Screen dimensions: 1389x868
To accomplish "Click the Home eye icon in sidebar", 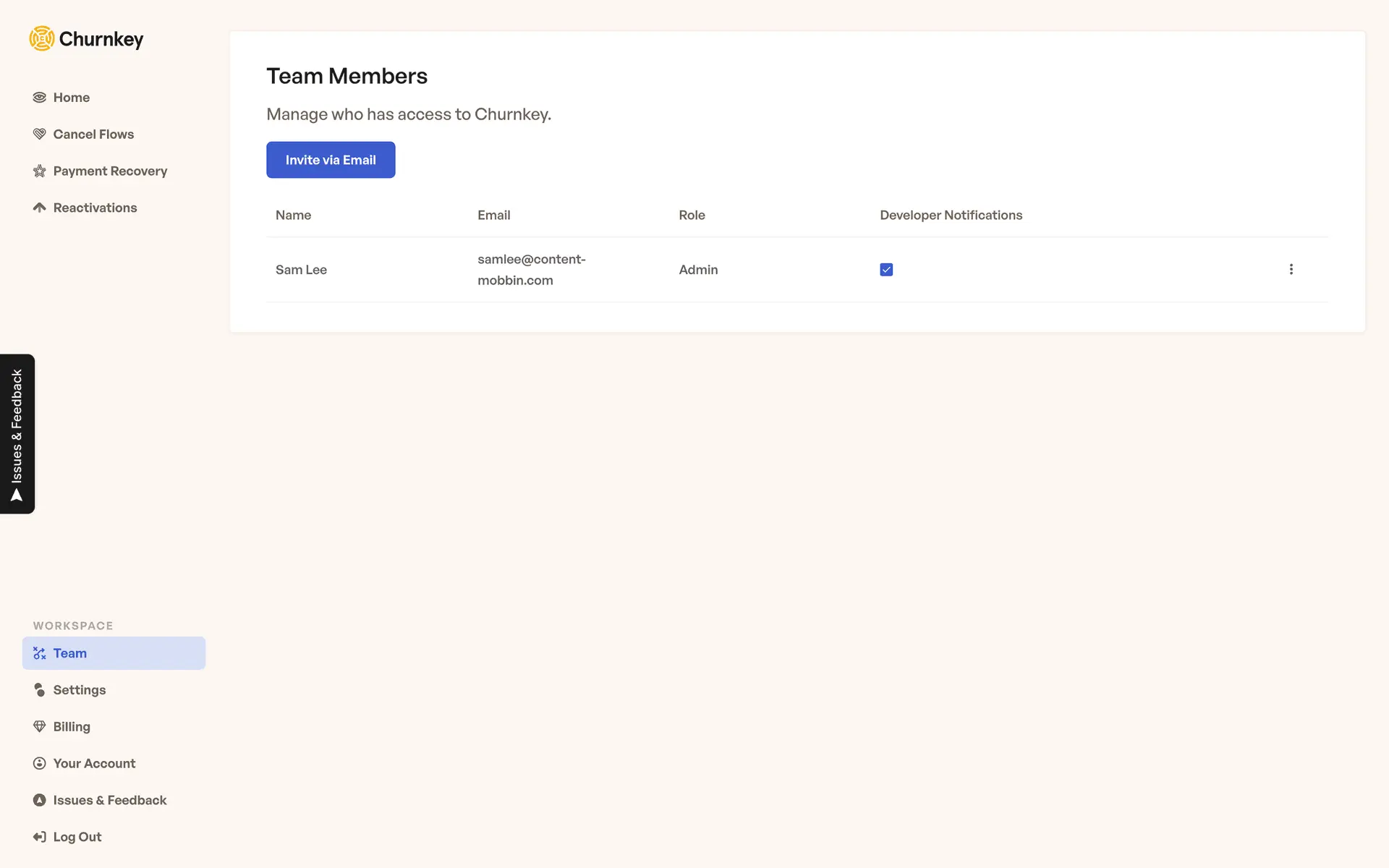I will 40,98.
